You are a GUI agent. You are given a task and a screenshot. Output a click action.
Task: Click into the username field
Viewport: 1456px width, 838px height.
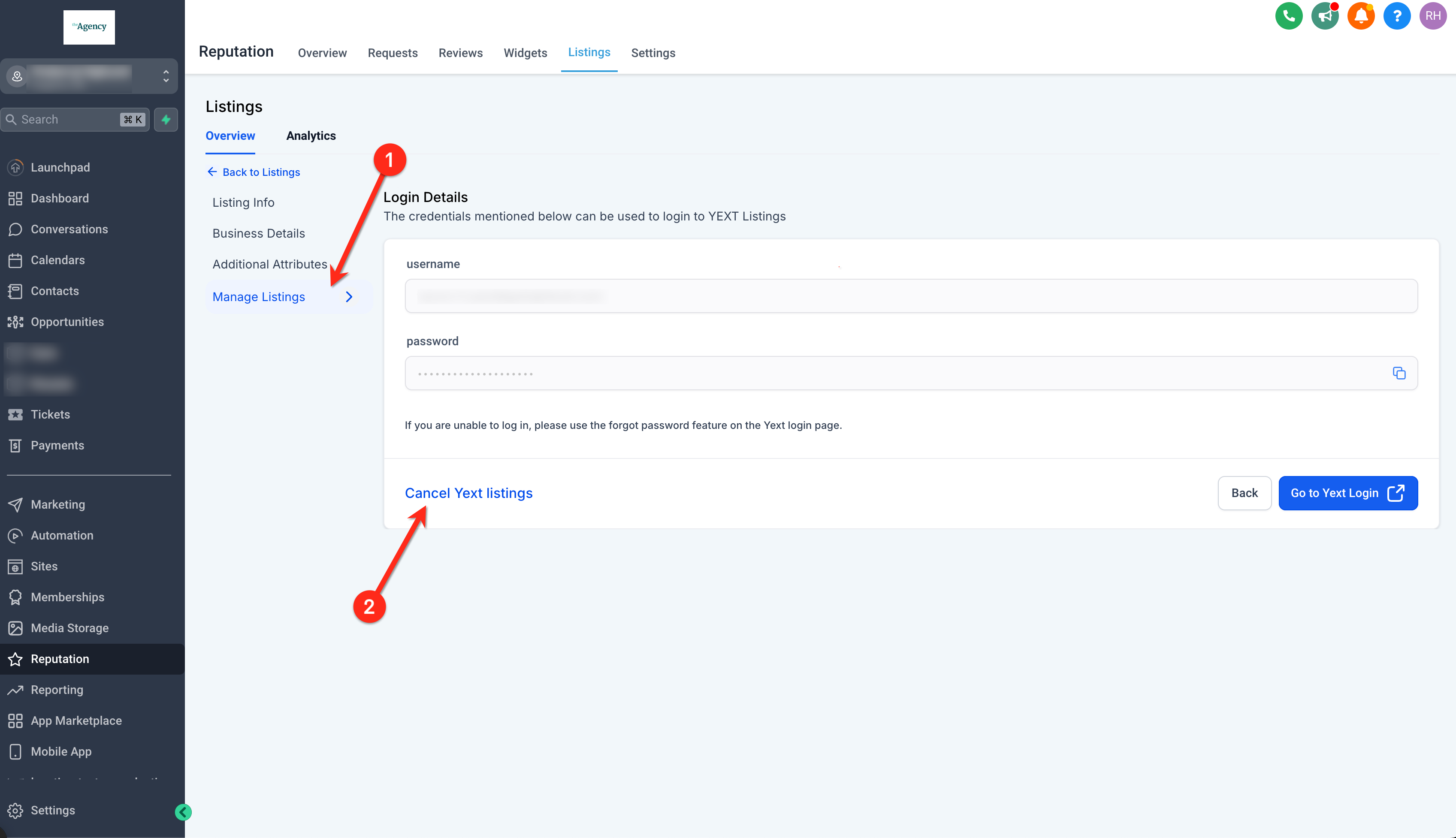coord(910,296)
